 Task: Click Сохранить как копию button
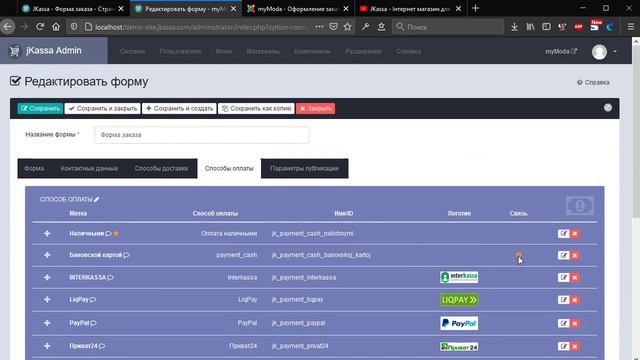256,109
